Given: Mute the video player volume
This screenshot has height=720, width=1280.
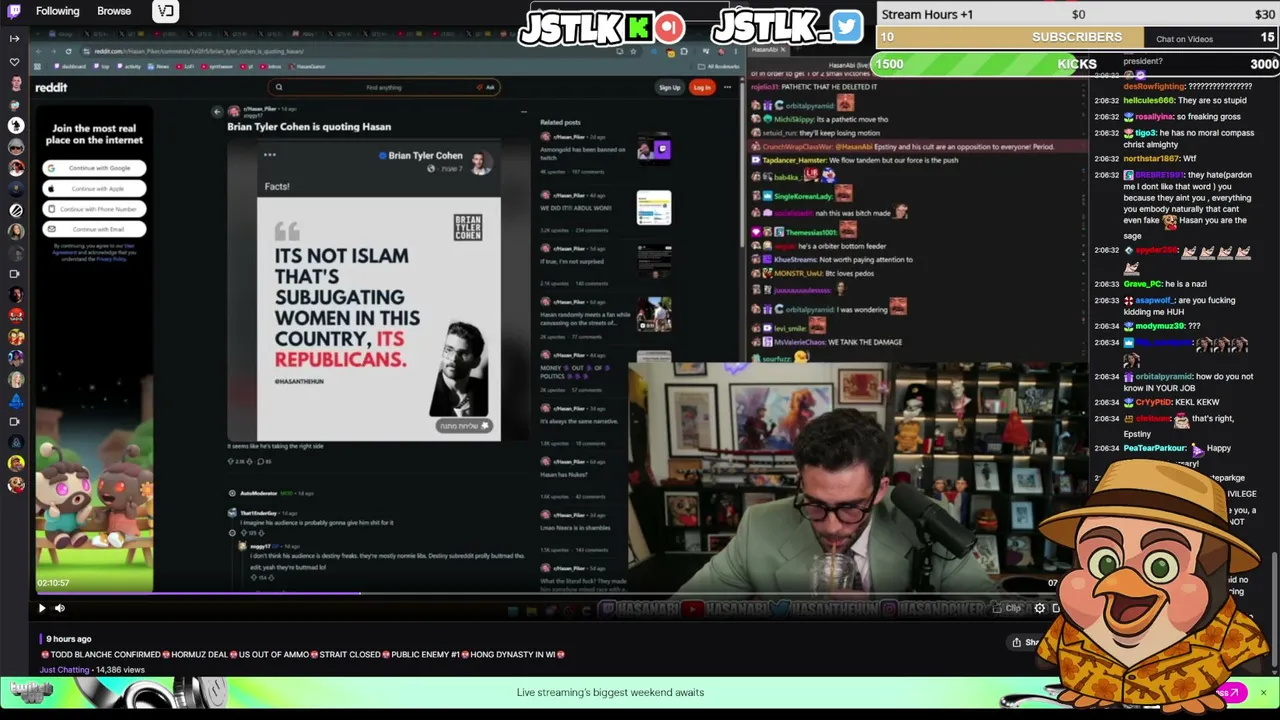Looking at the screenshot, I should point(60,608).
